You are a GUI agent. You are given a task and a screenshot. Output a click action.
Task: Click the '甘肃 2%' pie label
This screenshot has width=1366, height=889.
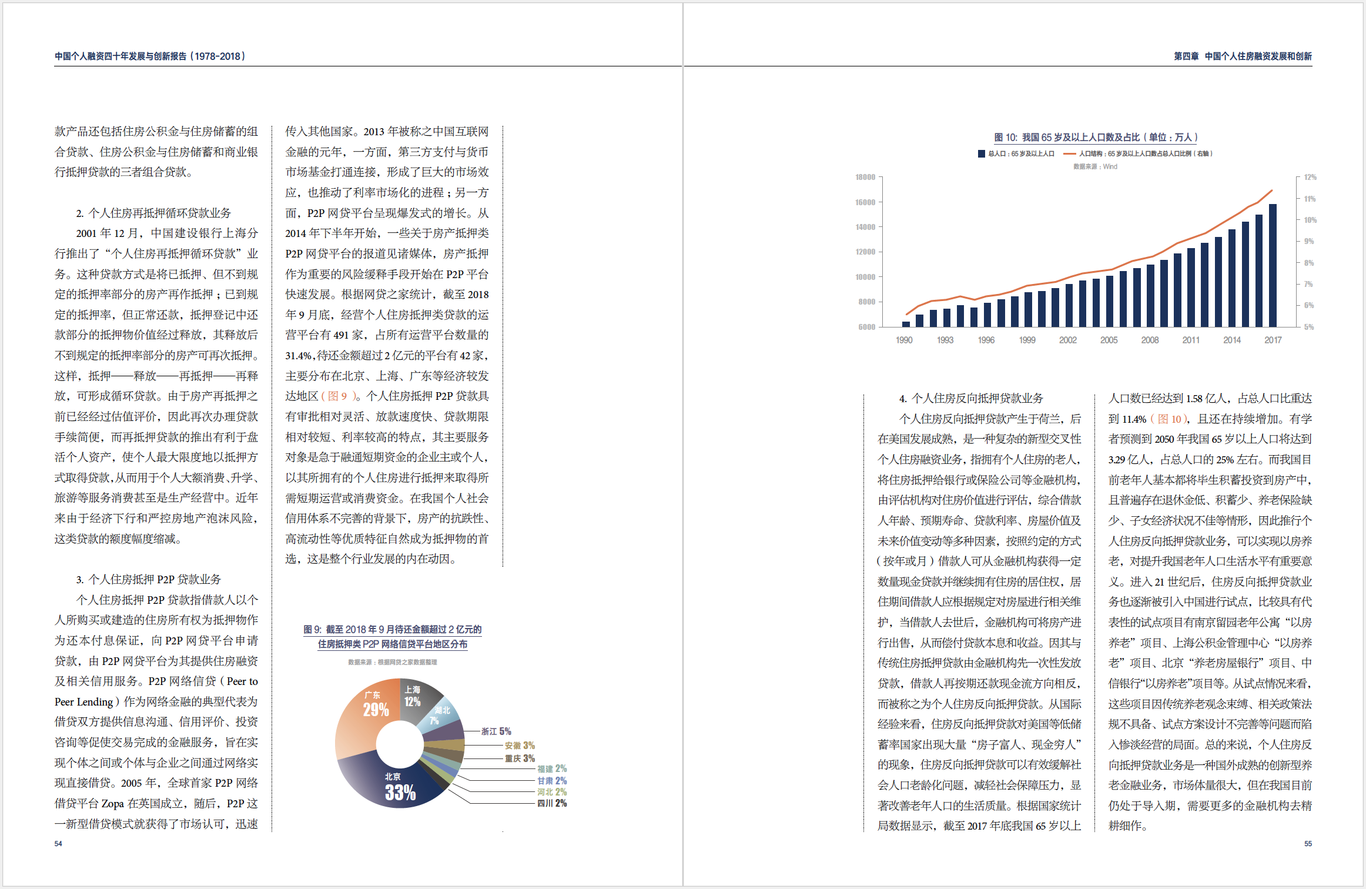(552, 780)
